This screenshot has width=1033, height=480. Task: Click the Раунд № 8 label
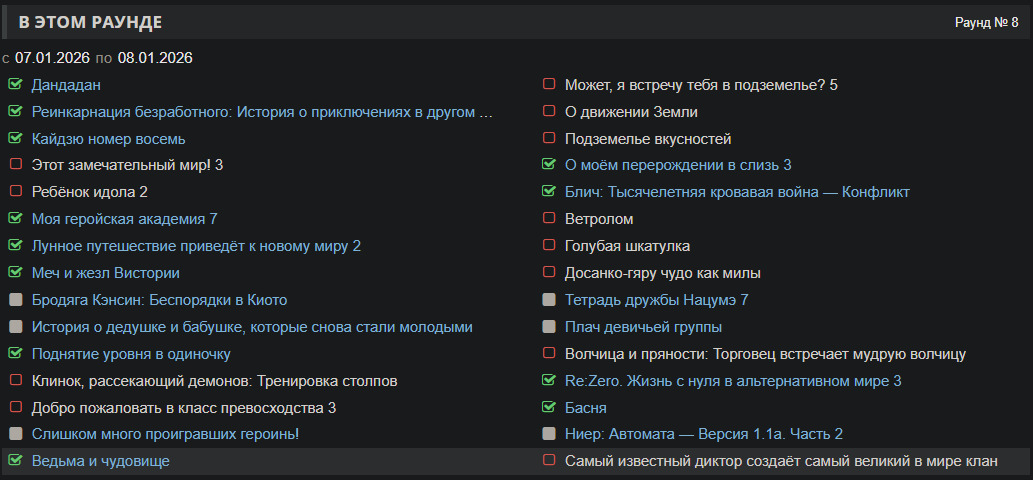[986, 22]
